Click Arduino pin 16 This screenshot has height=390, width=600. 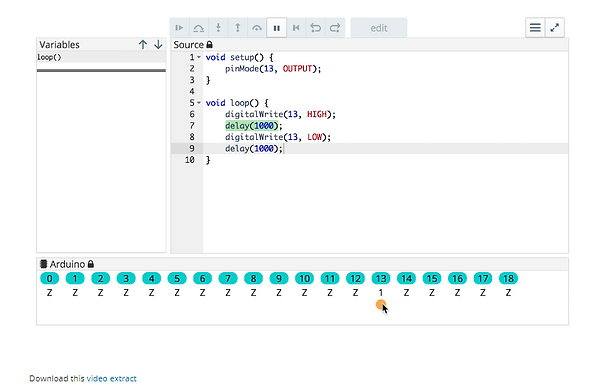457,278
